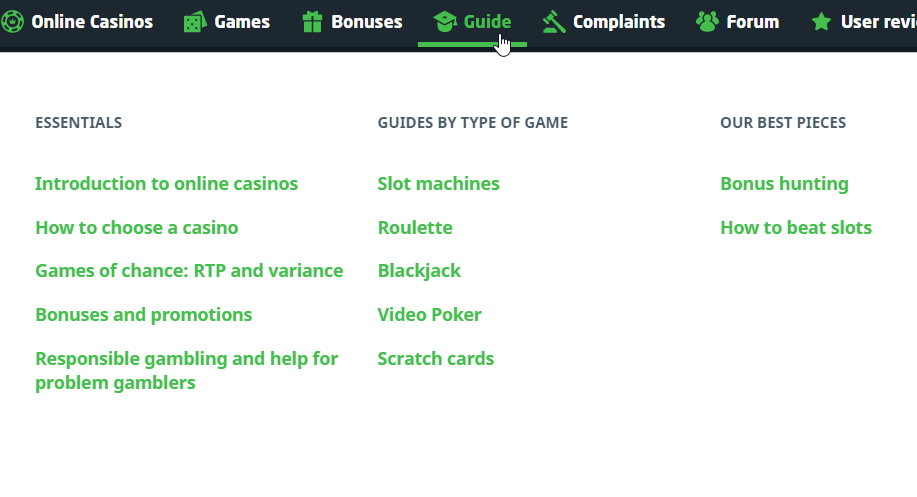
Task: Read the How to beat slots article
Action: tap(796, 228)
